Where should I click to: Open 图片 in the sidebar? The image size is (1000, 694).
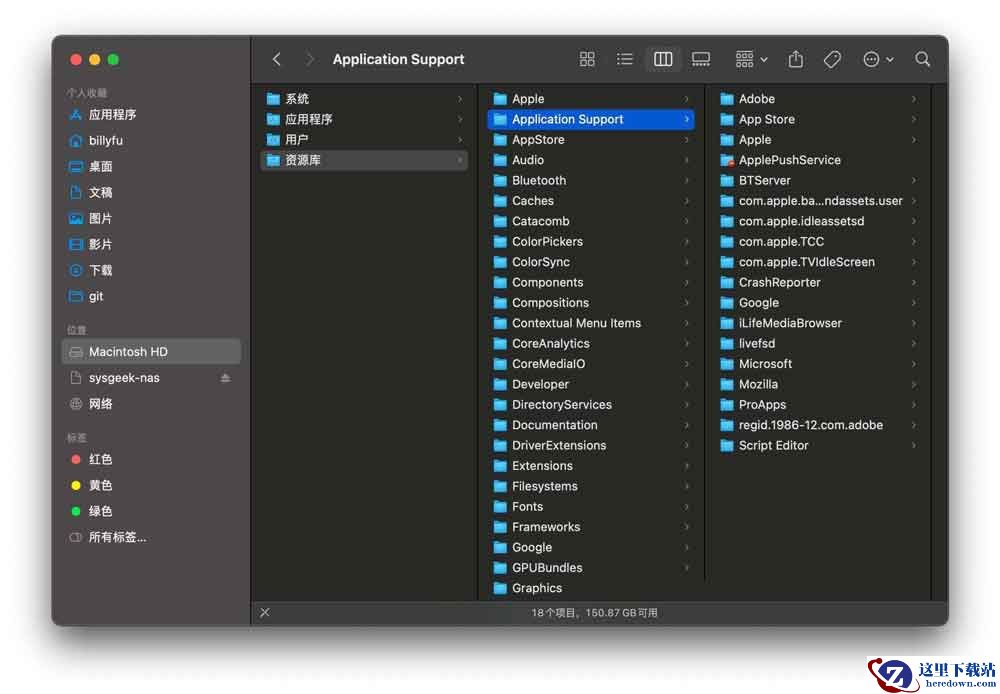[x=151, y=219]
